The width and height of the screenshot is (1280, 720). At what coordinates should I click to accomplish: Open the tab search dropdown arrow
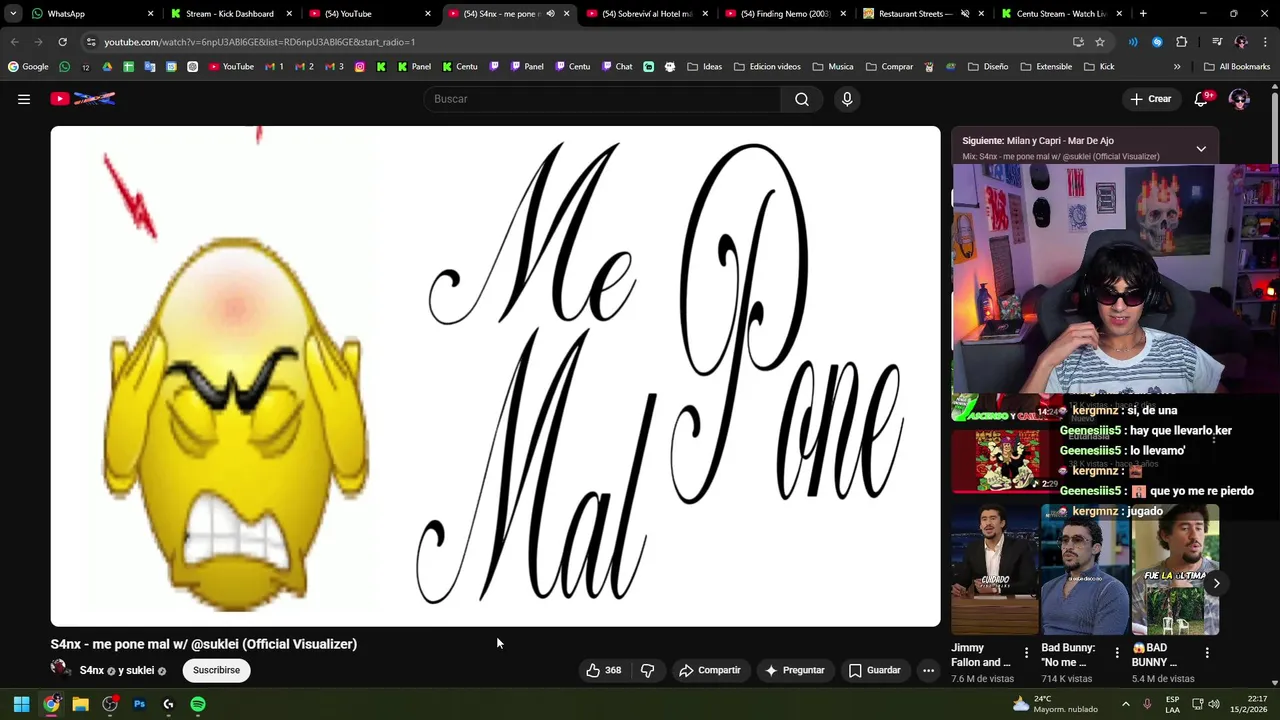point(13,14)
